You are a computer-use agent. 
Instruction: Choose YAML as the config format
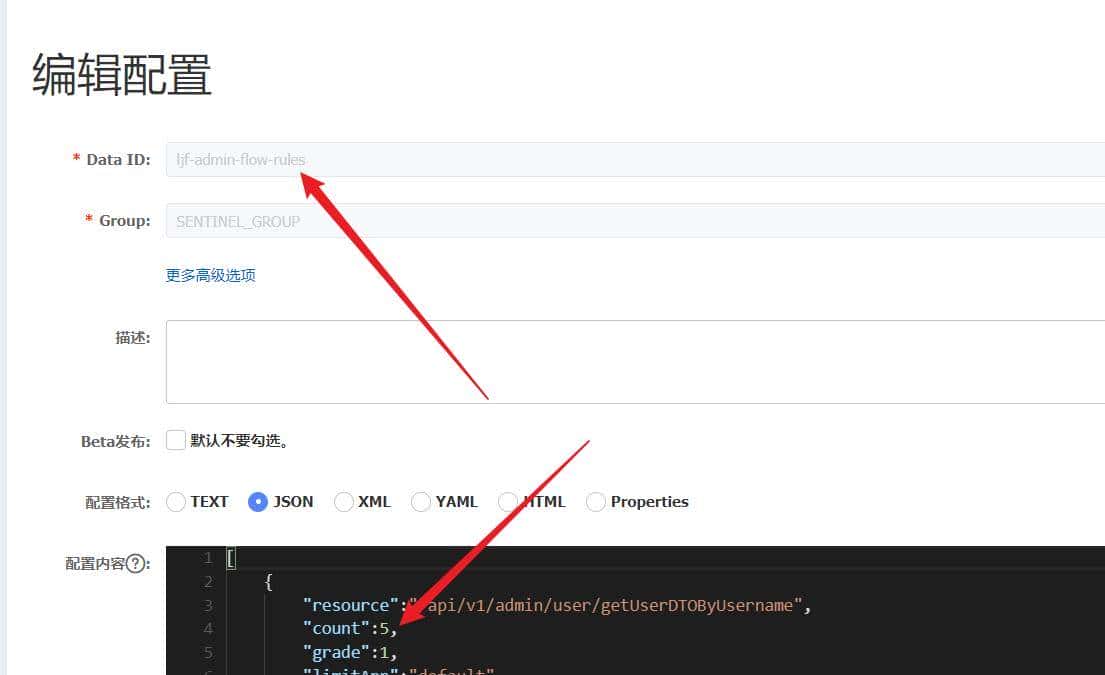[421, 502]
